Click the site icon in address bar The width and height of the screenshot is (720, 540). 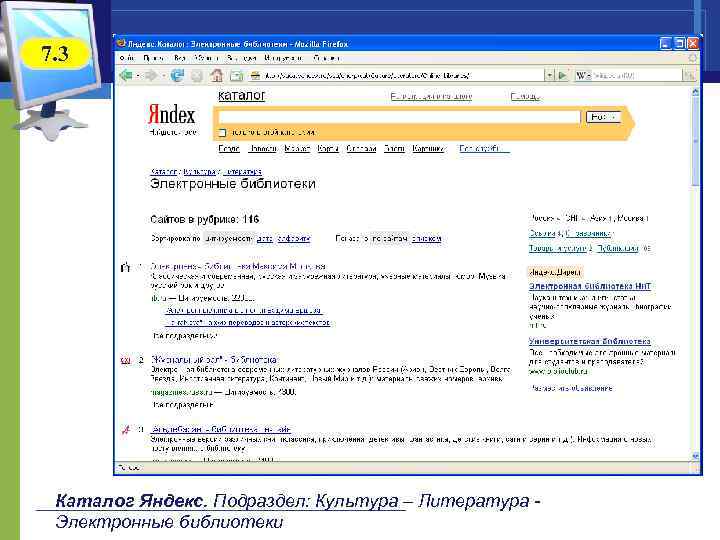pyautogui.click(x=256, y=76)
